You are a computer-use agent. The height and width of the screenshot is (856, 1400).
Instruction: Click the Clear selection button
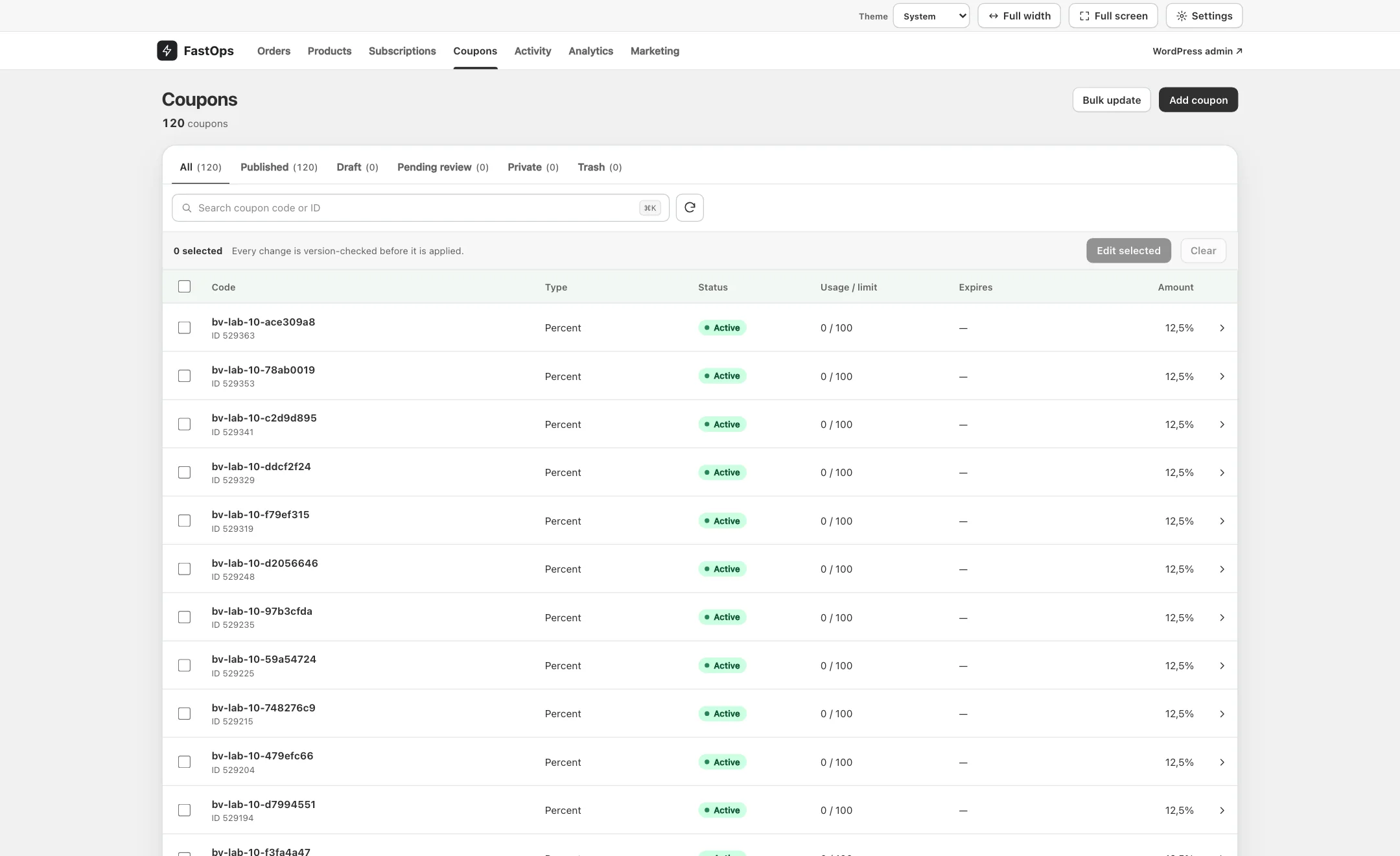tap(1203, 251)
